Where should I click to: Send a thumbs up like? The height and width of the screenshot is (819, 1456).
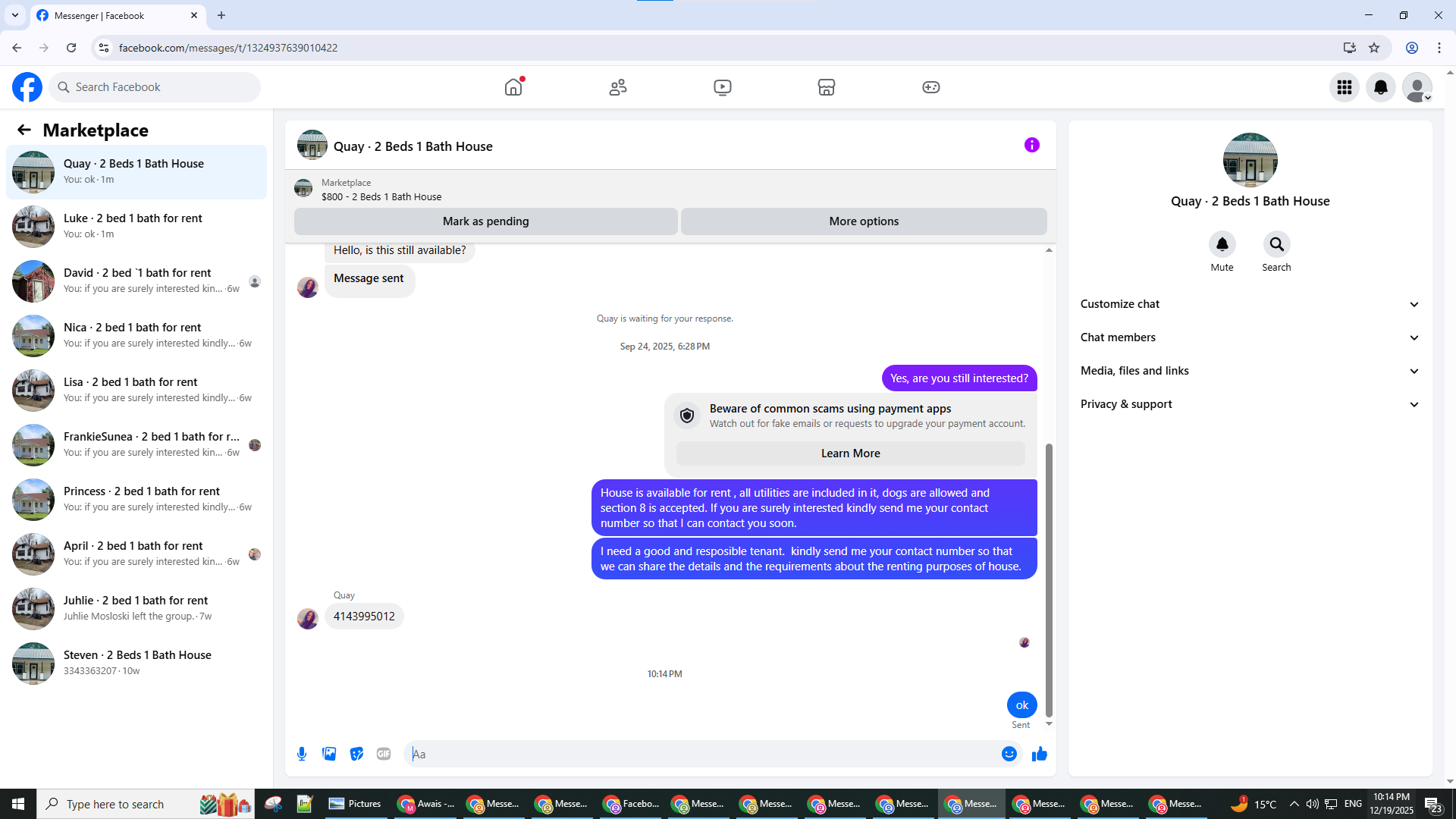[1039, 754]
